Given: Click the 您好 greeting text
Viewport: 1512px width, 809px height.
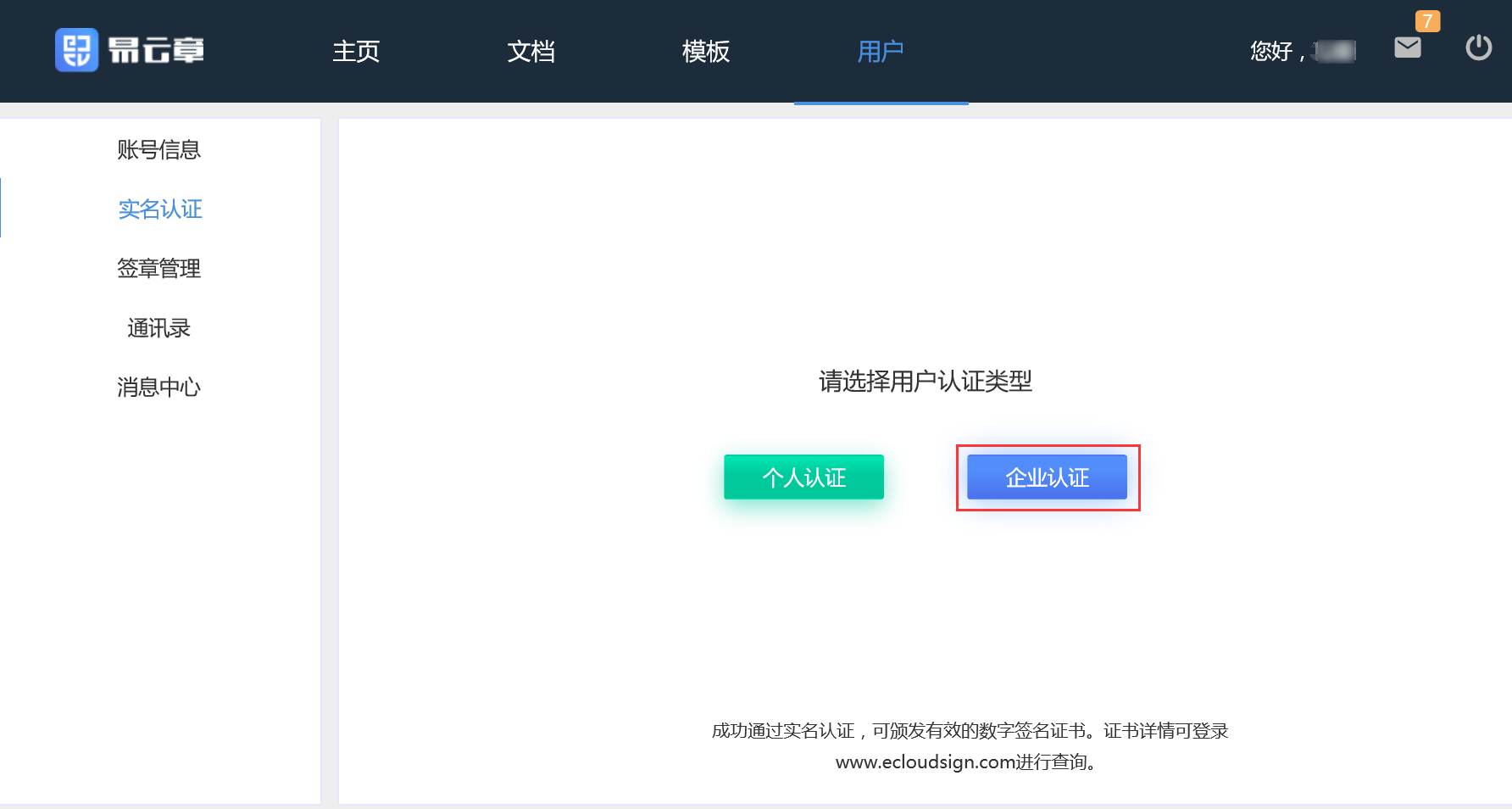Looking at the screenshot, I should 1271,52.
